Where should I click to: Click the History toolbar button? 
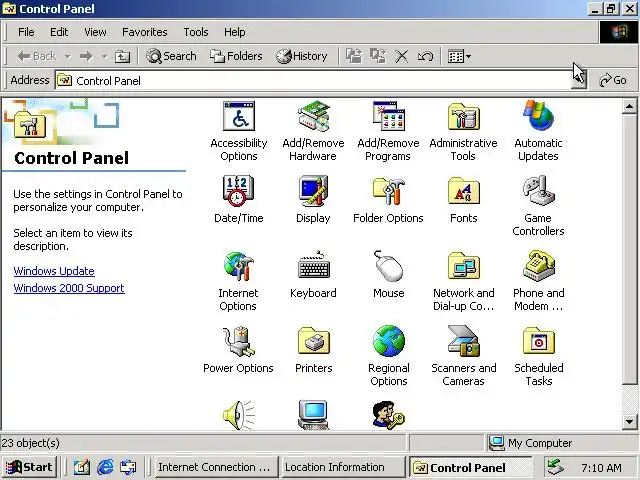pyautogui.click(x=302, y=56)
